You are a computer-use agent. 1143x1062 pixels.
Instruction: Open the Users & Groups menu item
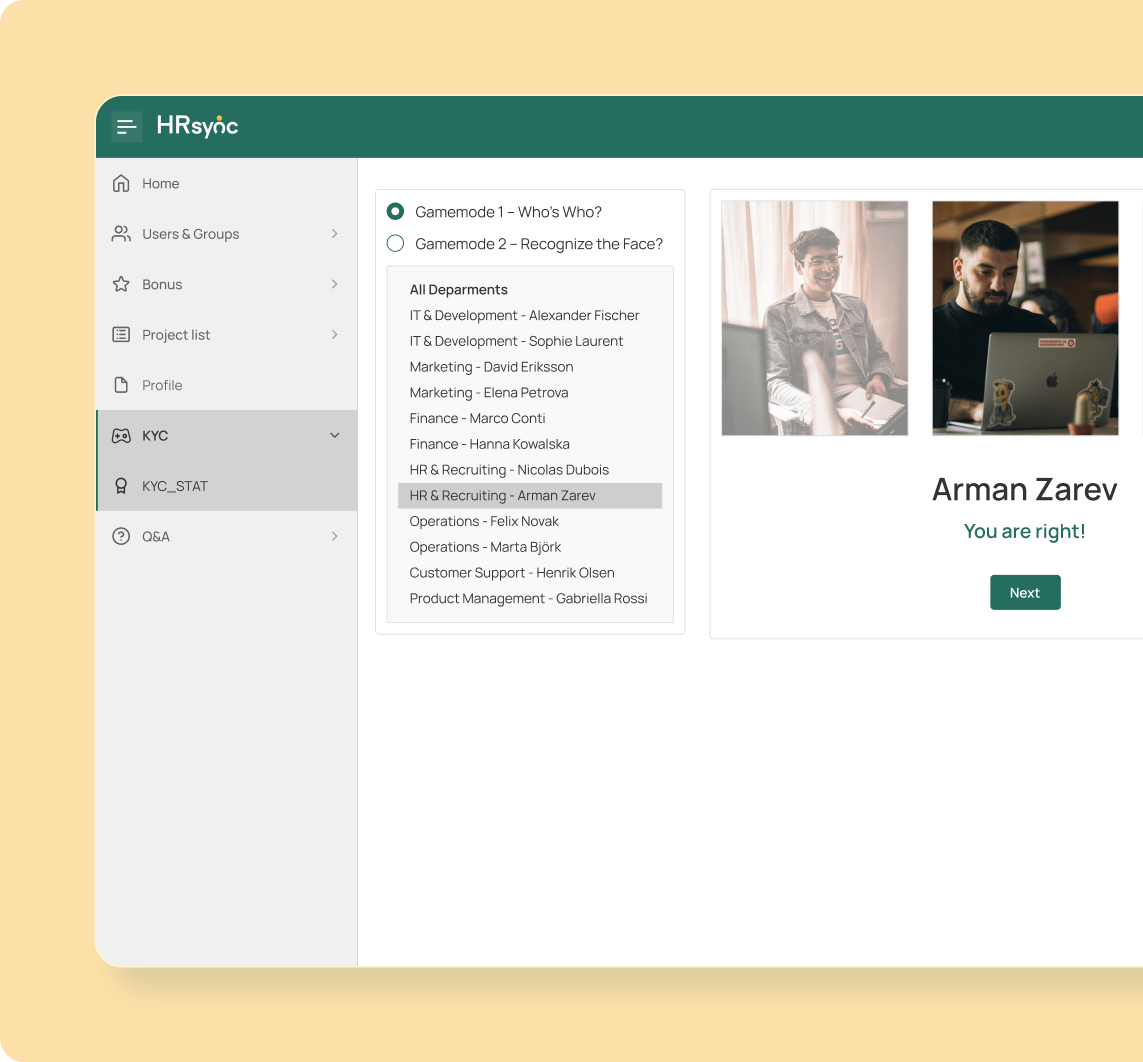tap(227, 234)
